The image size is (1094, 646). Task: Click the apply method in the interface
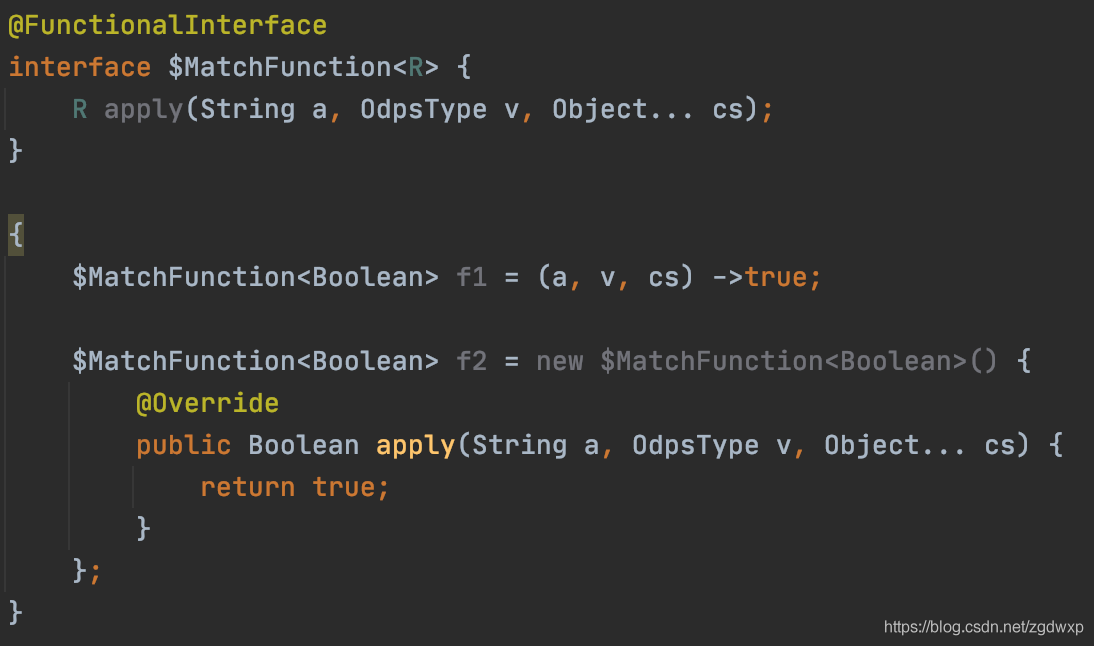click(x=143, y=110)
